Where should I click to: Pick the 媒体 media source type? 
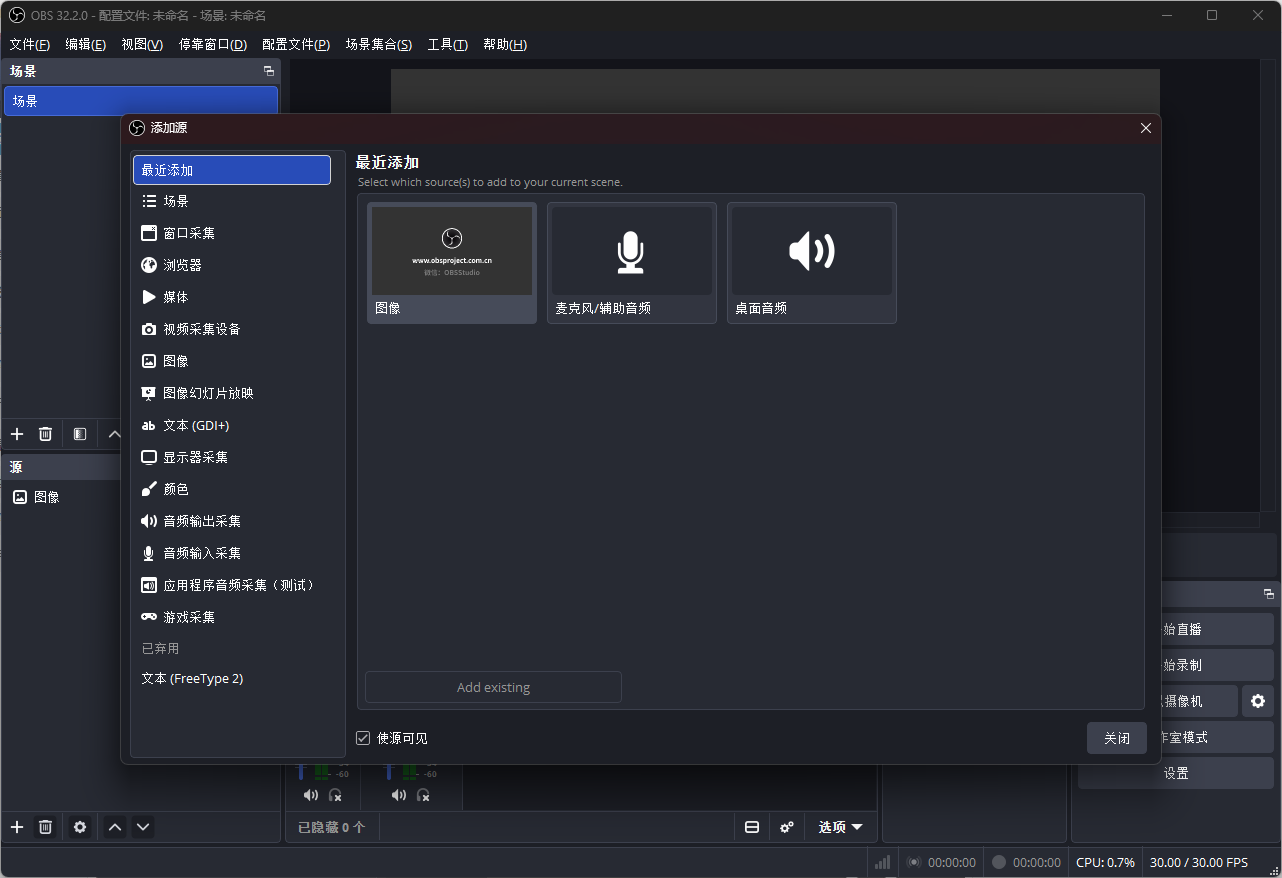pyautogui.click(x=232, y=297)
